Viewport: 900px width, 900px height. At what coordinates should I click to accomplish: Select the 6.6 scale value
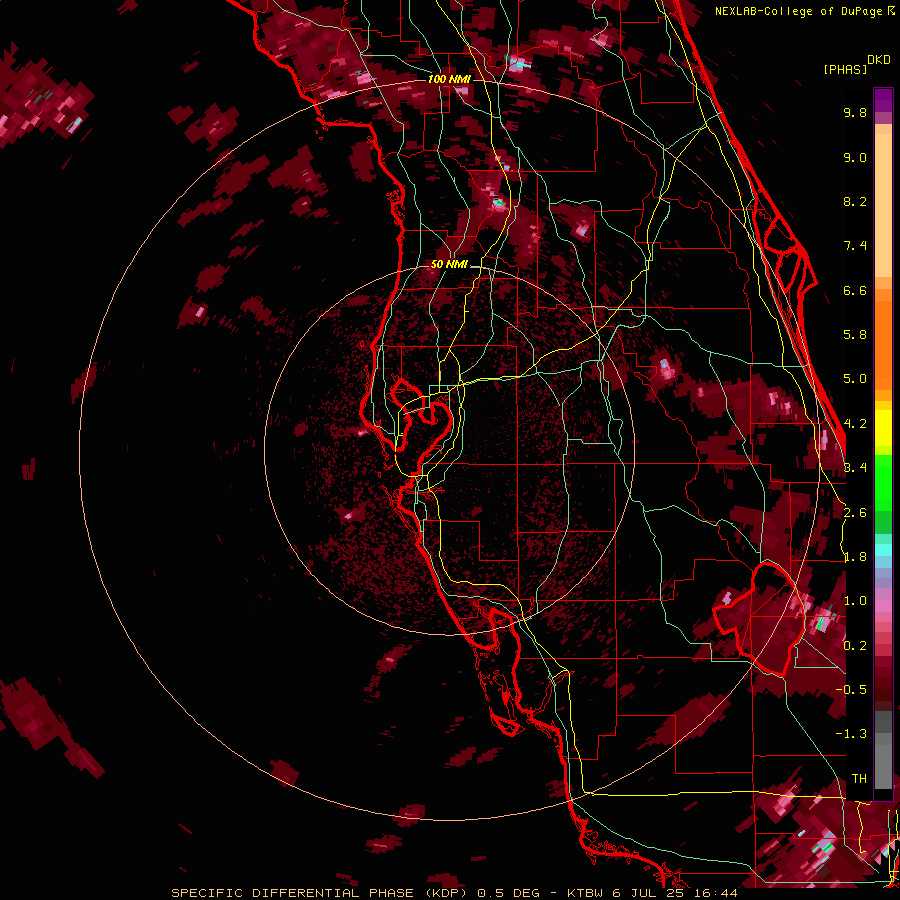855,290
